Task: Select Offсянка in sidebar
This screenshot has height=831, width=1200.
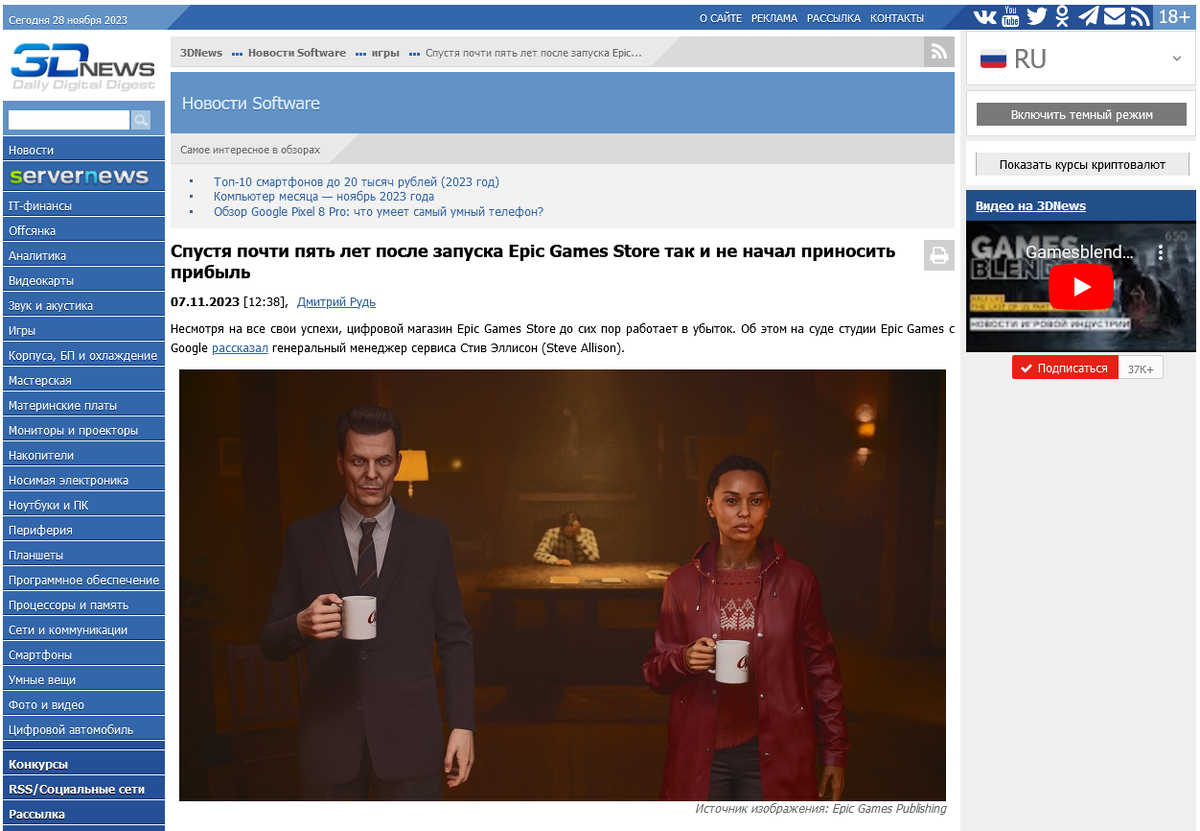Action: click(83, 230)
